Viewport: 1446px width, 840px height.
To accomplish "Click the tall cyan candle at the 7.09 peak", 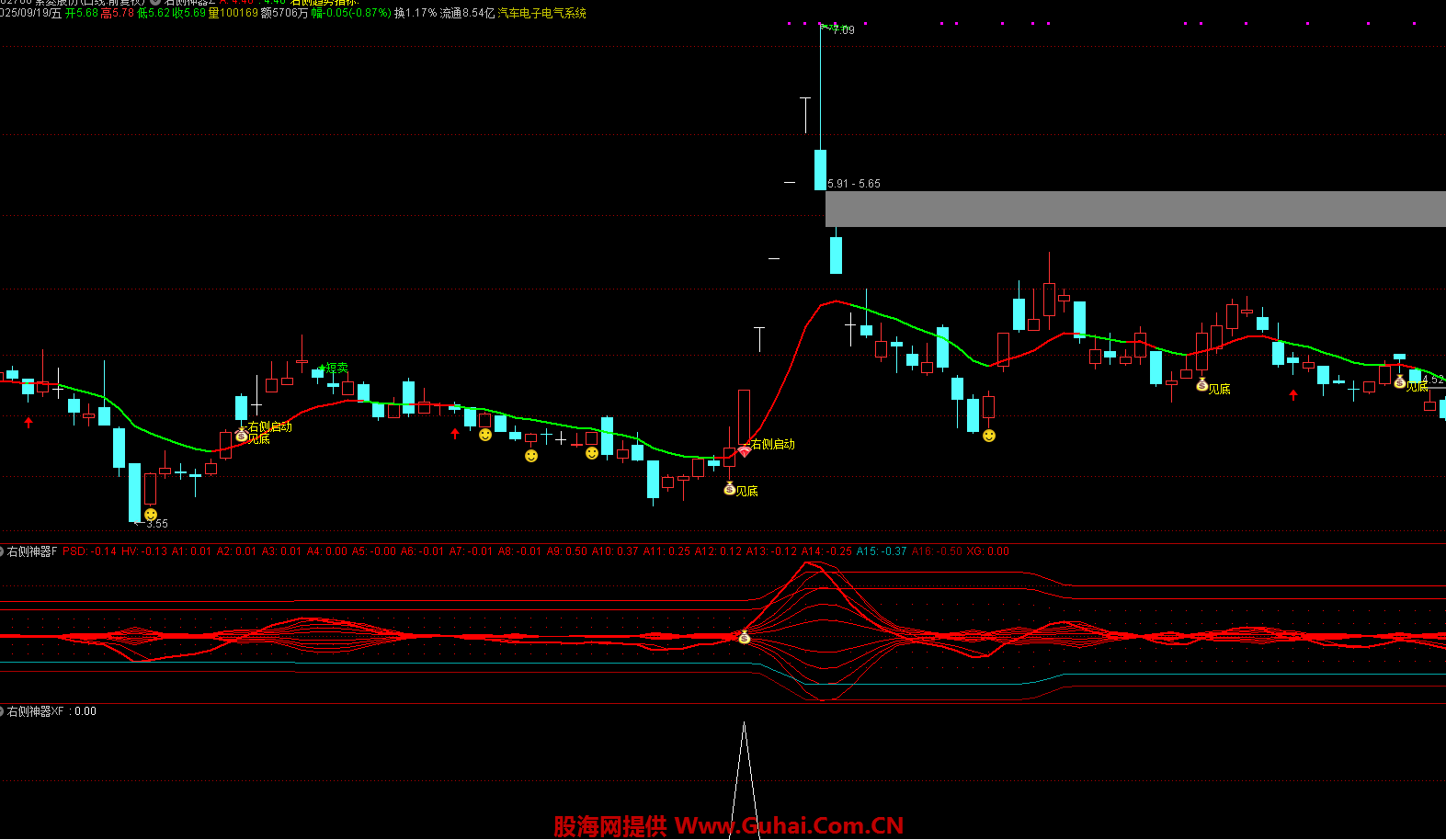I will tap(820, 169).
